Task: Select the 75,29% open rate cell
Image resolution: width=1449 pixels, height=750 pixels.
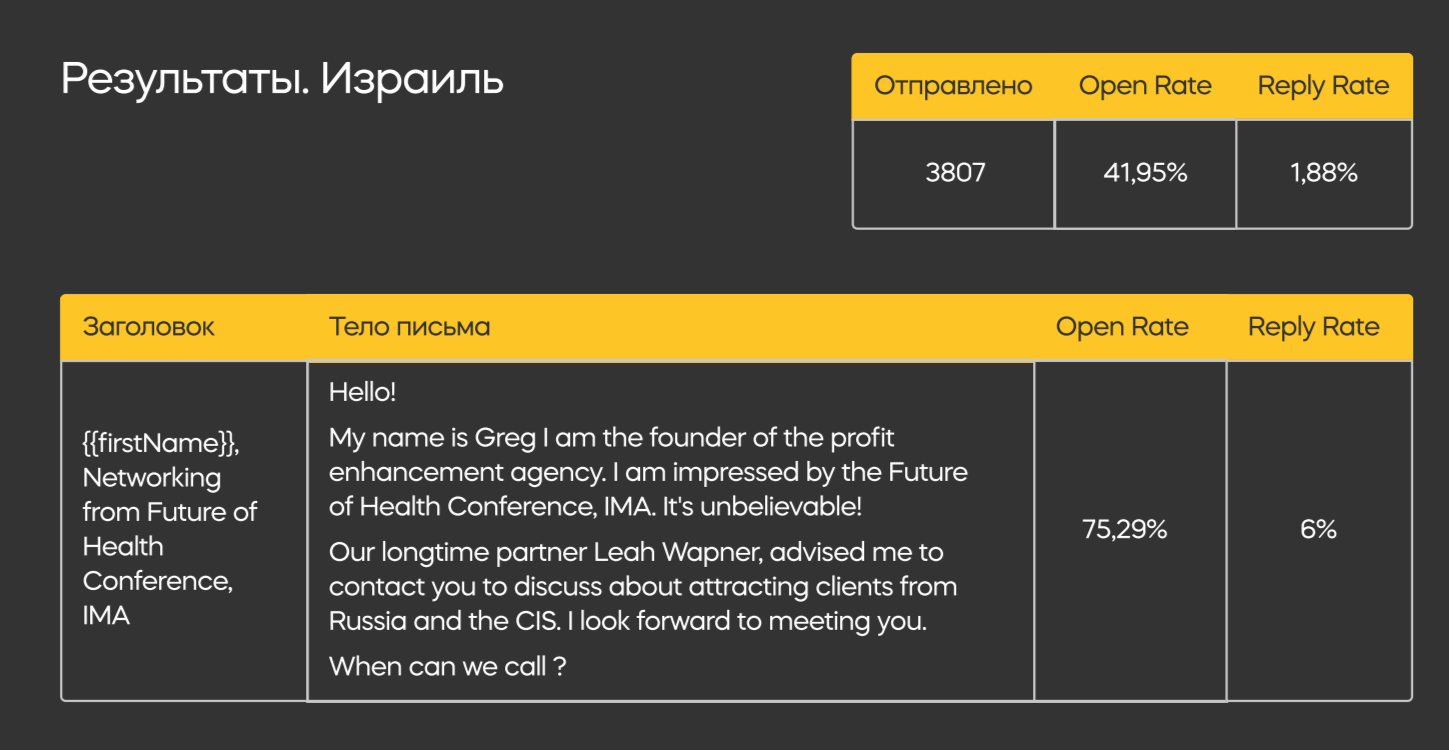Action: pos(1125,529)
